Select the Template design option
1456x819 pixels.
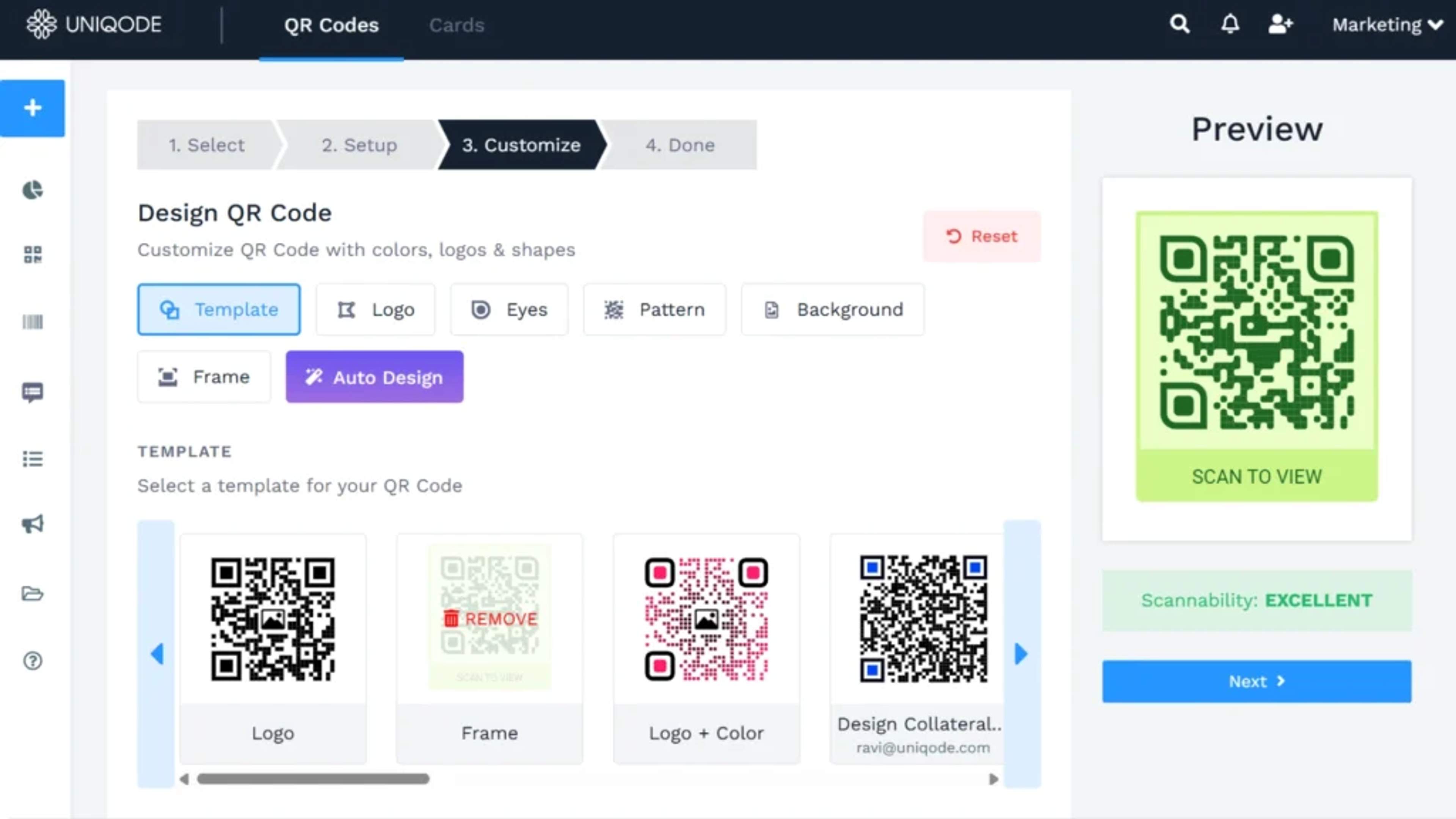click(x=219, y=309)
